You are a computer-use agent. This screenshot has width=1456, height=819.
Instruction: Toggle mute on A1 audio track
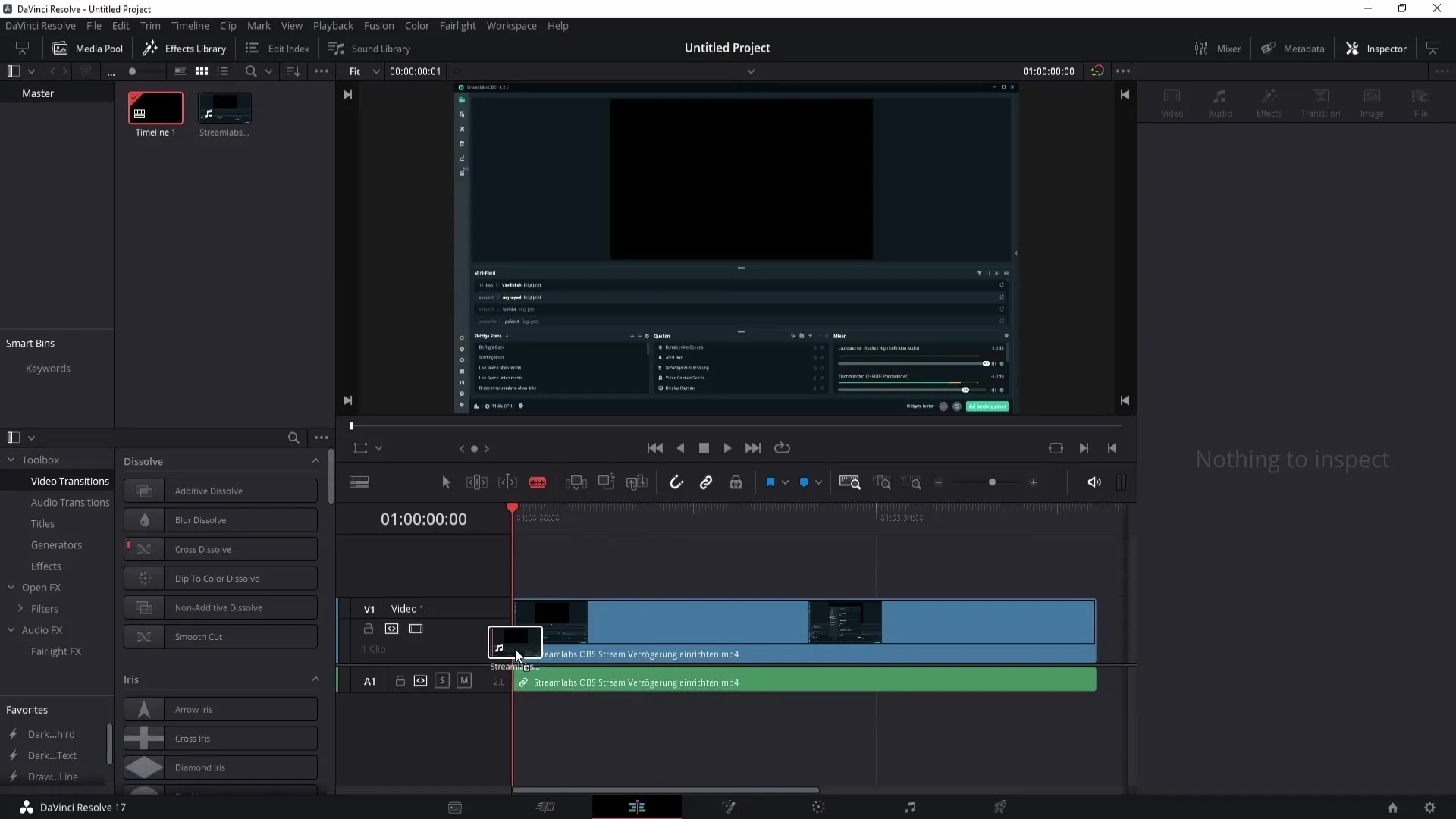point(464,681)
